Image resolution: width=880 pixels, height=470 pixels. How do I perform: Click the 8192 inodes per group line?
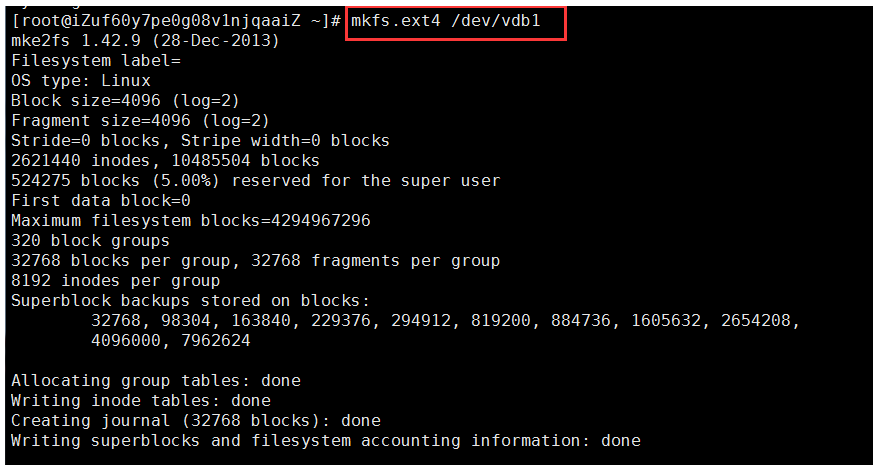point(115,280)
